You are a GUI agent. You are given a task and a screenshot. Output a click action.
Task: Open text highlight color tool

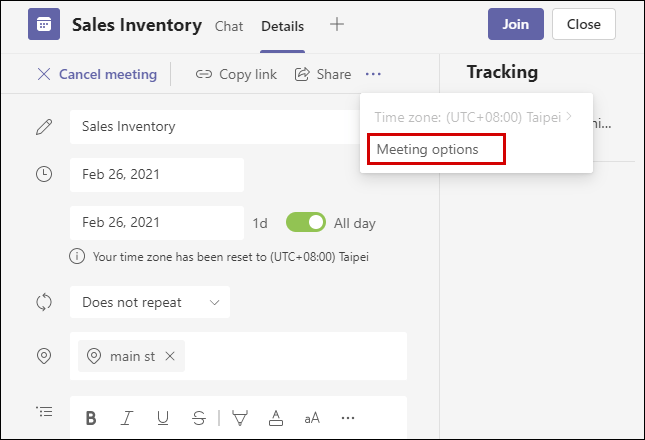(240, 418)
